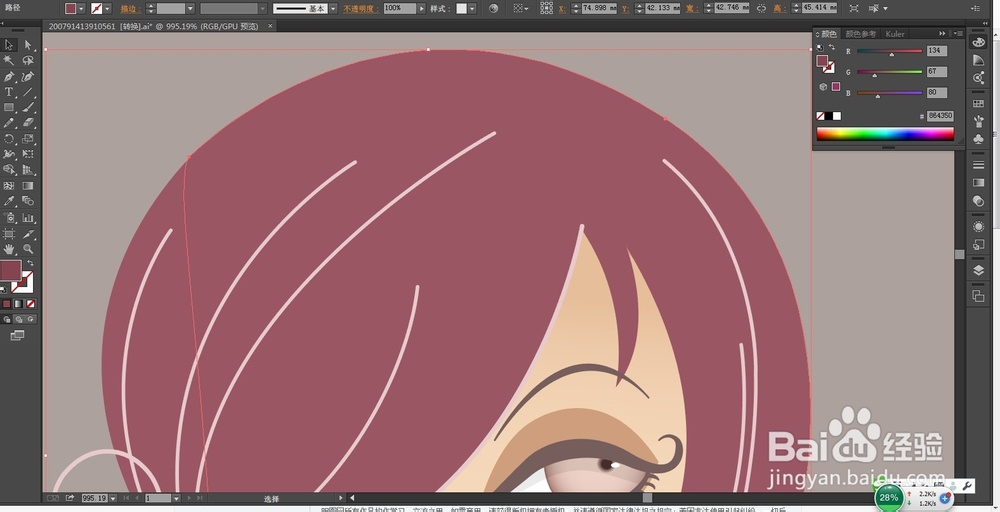Screen dimensions: 1000x512
Task: Open the 不透明度 opacity panel link
Action: tap(361, 9)
